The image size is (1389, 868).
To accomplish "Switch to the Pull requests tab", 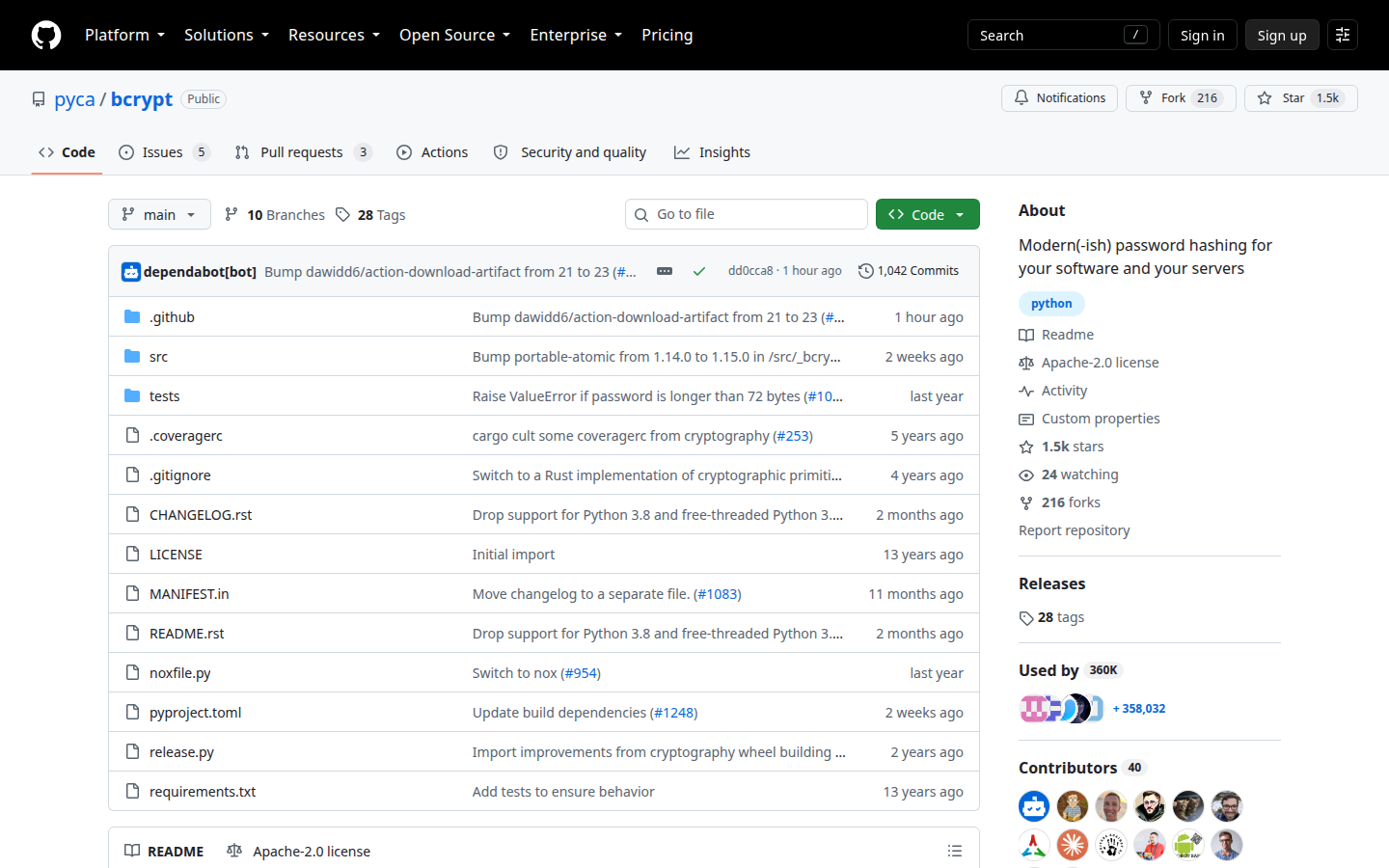I will (x=302, y=152).
